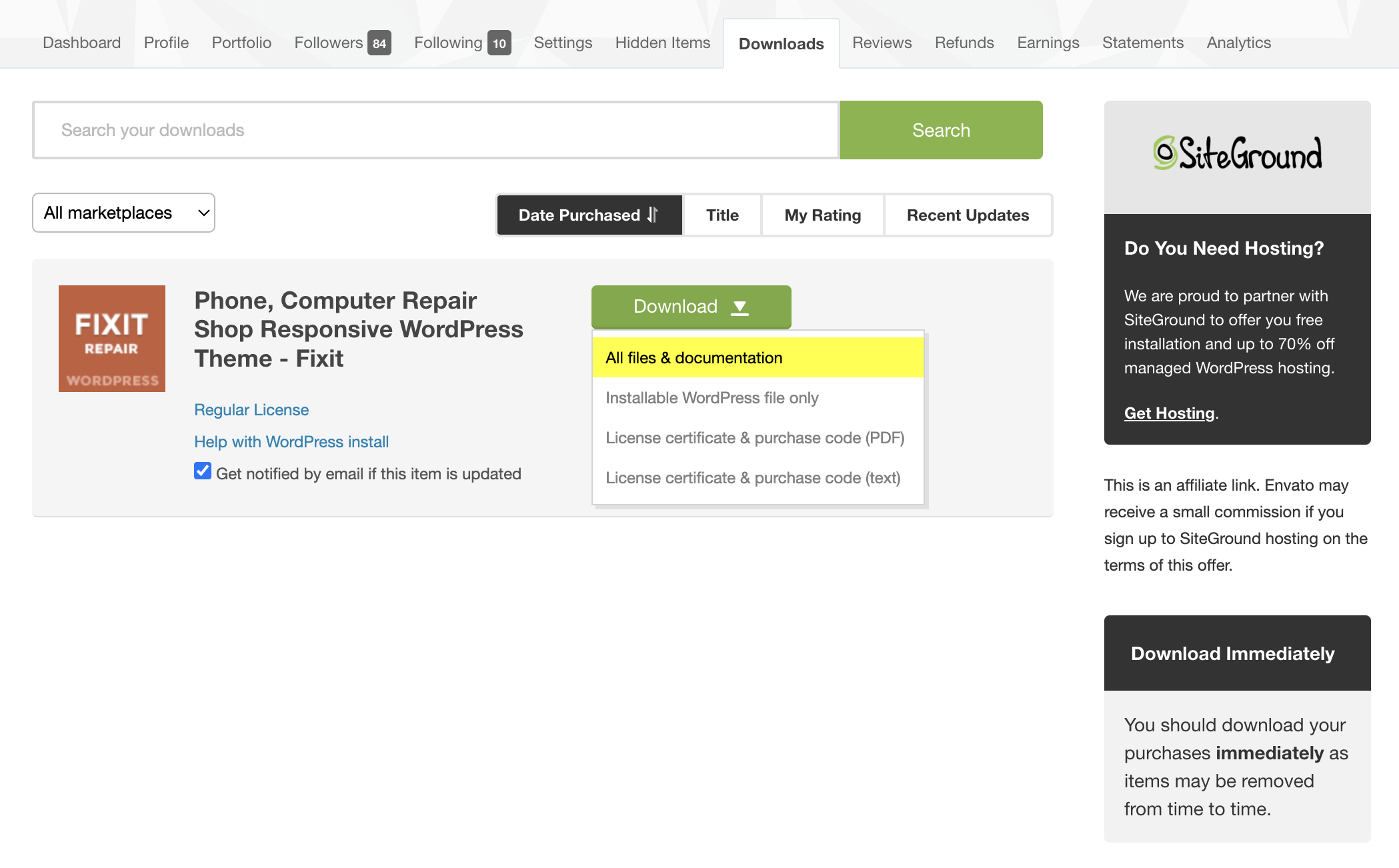
Task: Open the Regular License link
Action: pos(251,409)
